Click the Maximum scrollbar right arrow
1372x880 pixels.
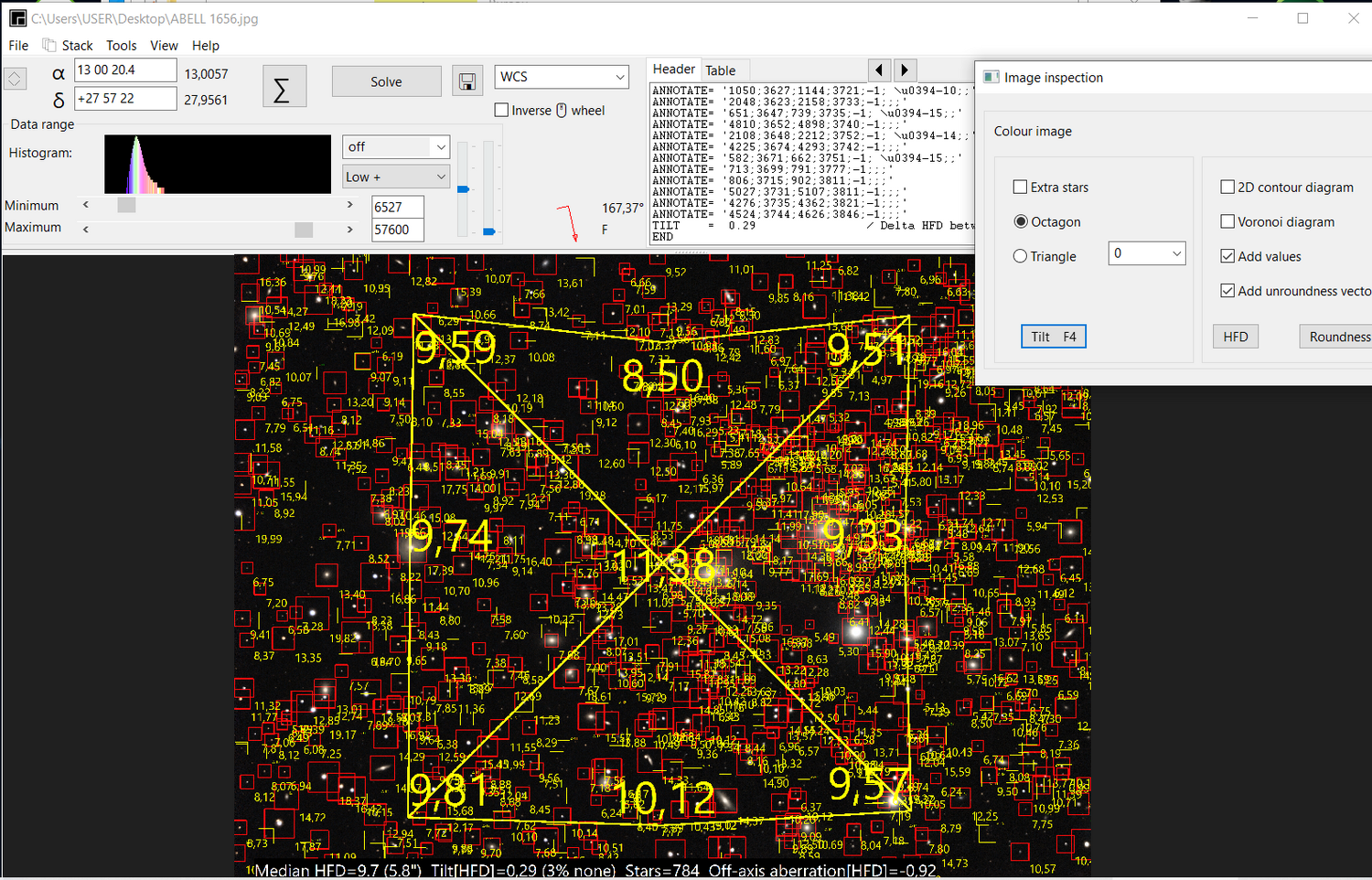tap(349, 229)
